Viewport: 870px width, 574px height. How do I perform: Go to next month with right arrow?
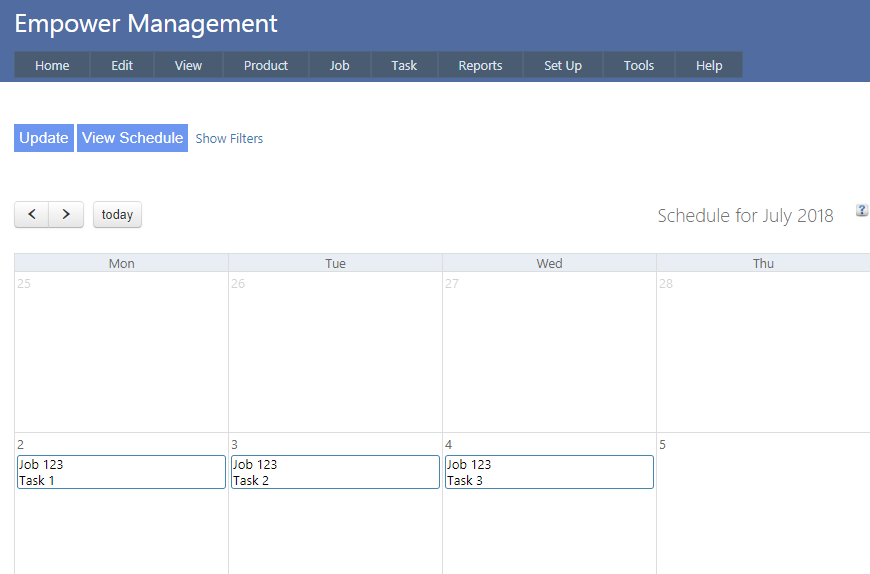[x=66, y=214]
